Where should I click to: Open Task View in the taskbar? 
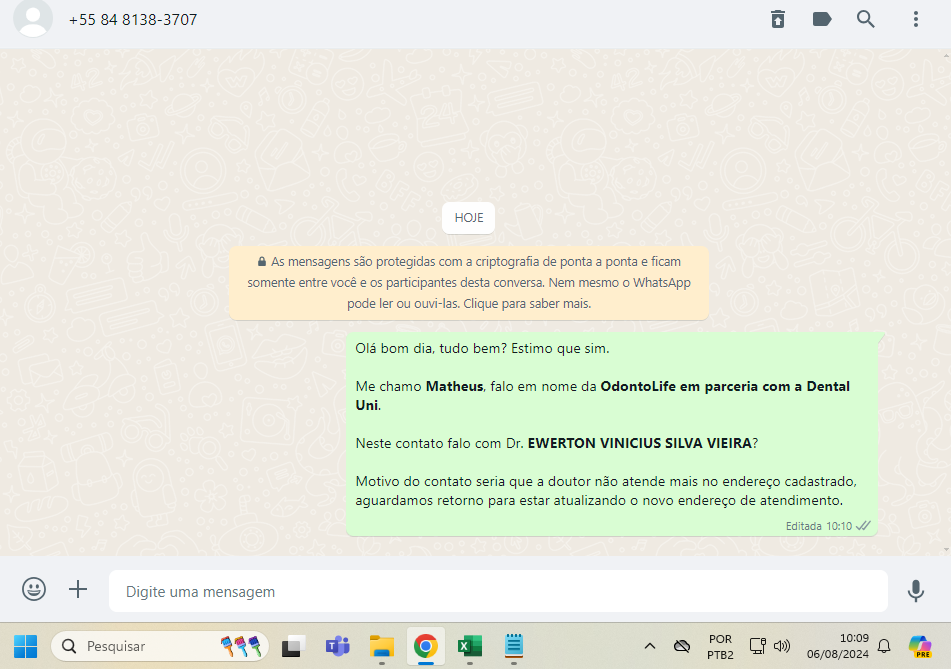pos(293,647)
